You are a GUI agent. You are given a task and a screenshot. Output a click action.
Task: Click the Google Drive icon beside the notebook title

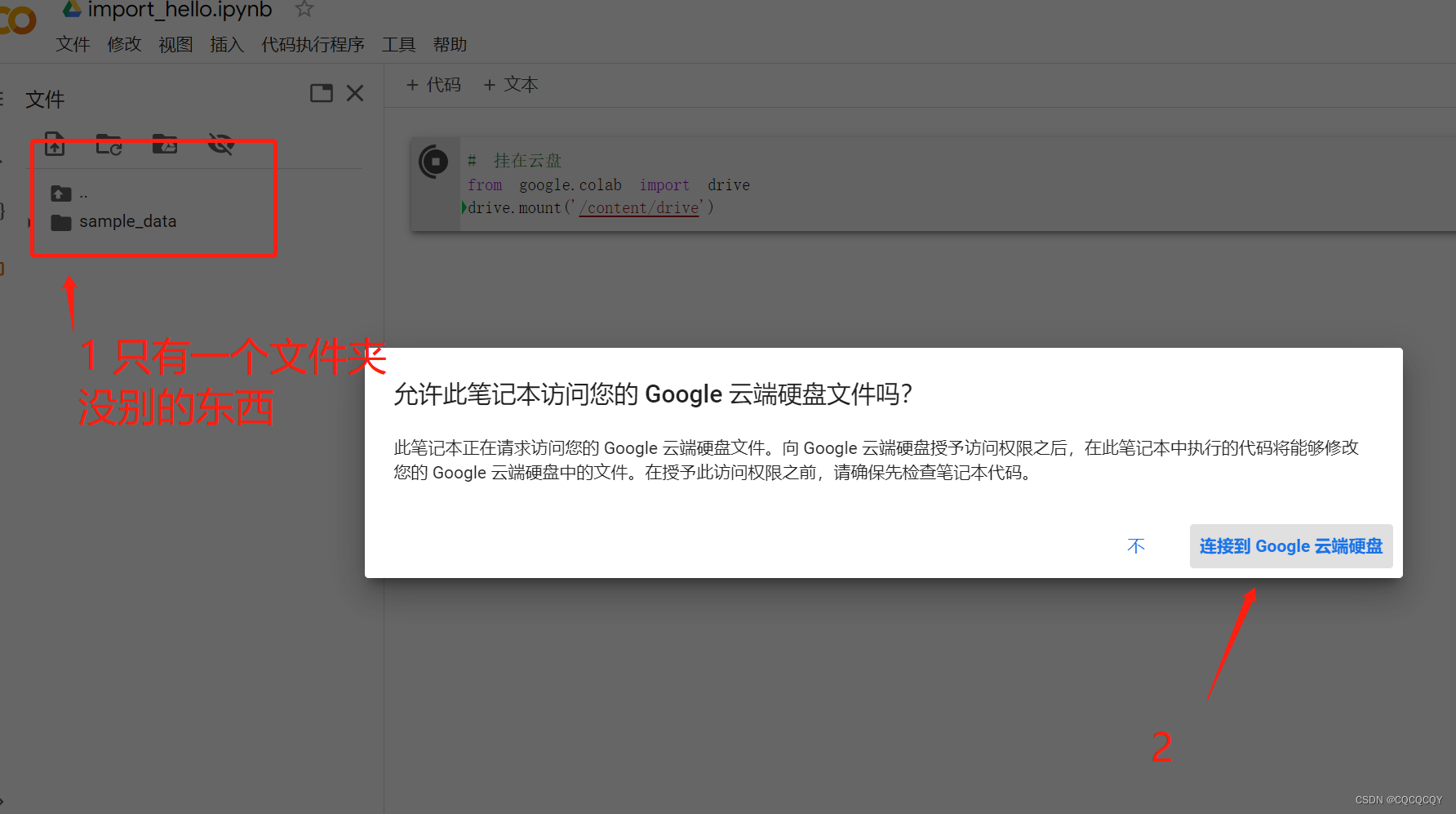coord(73,9)
